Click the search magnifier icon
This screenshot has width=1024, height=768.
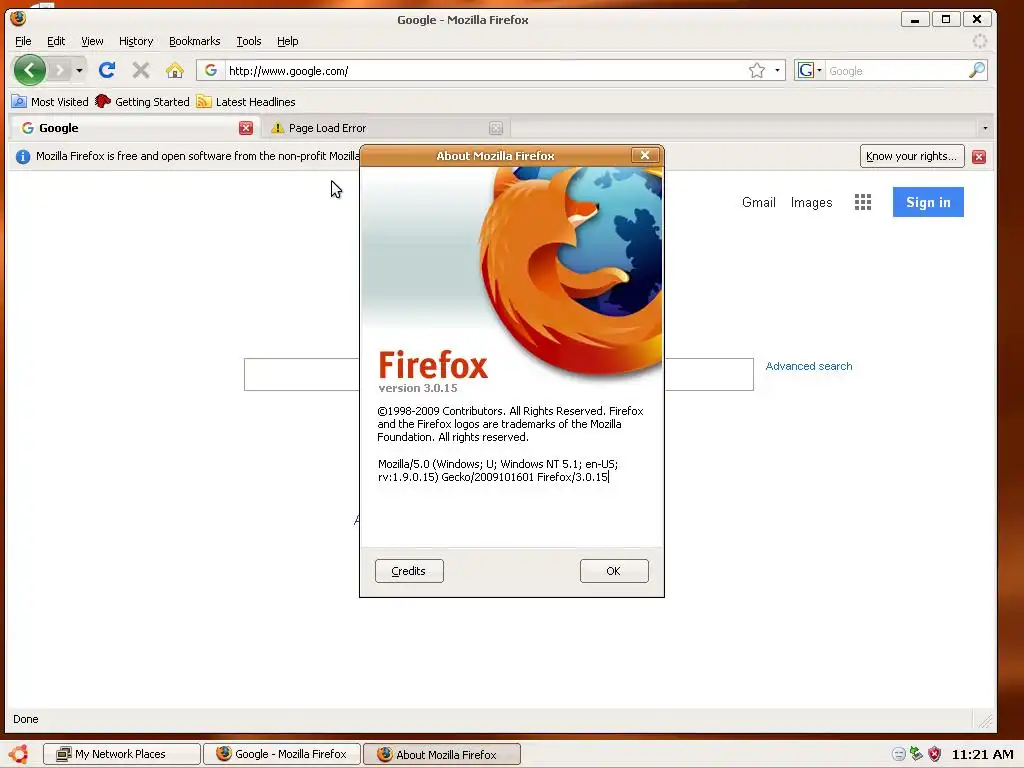tap(976, 70)
